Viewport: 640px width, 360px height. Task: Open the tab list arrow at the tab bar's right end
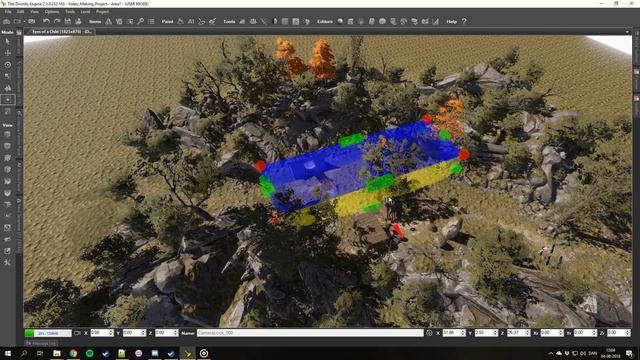click(x=627, y=31)
